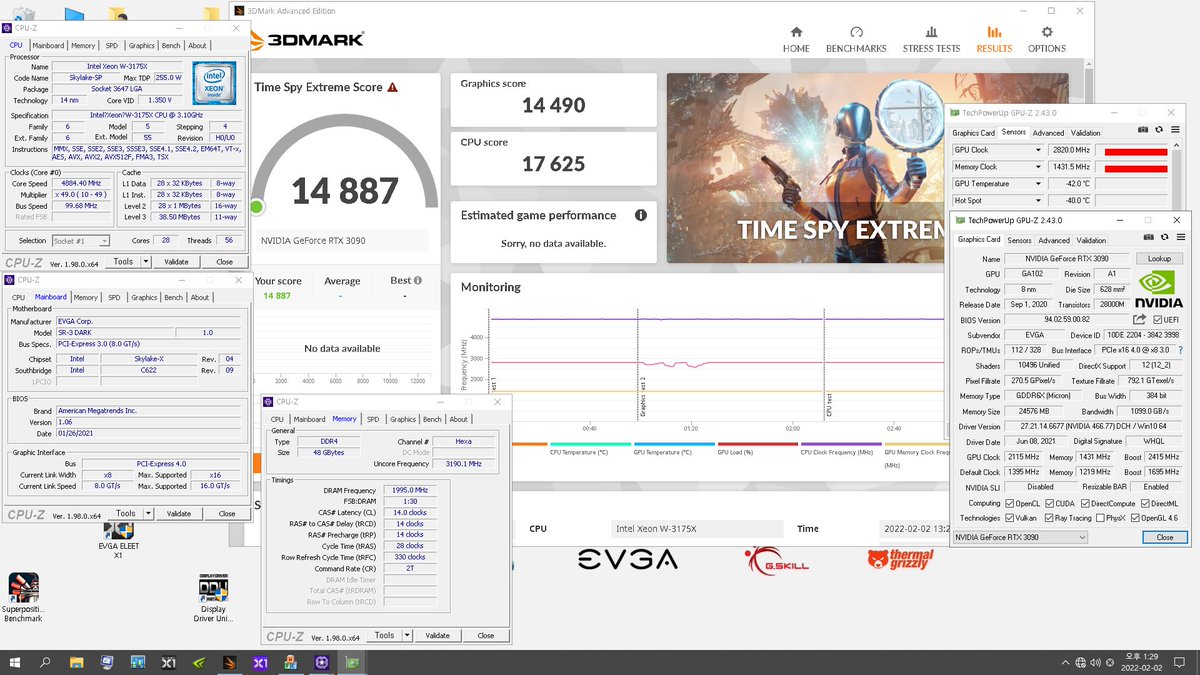Open Validation tab in GPU-Z Sensors window

[1086, 132]
